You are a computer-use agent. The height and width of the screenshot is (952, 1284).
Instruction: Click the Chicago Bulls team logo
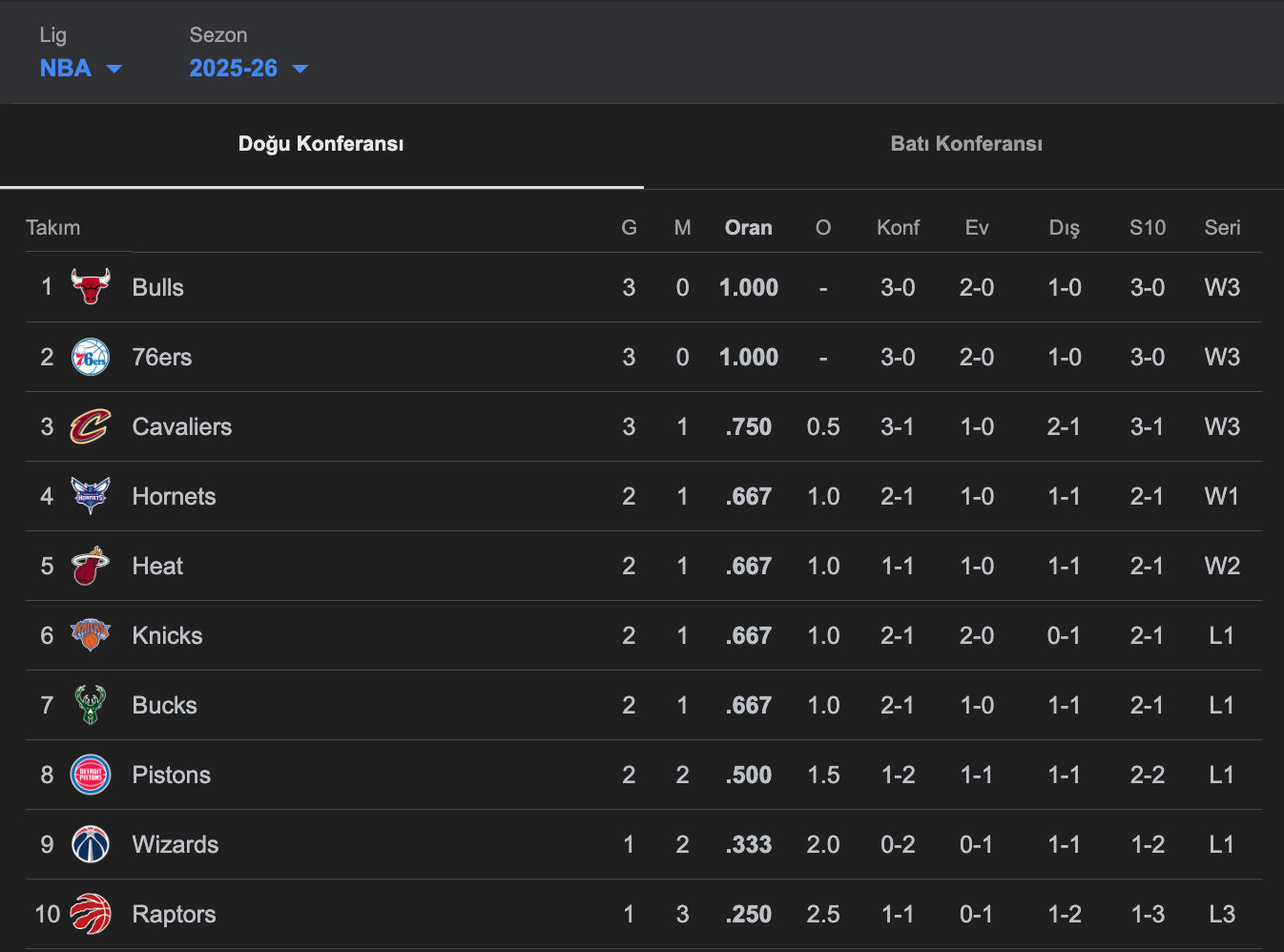(x=91, y=287)
